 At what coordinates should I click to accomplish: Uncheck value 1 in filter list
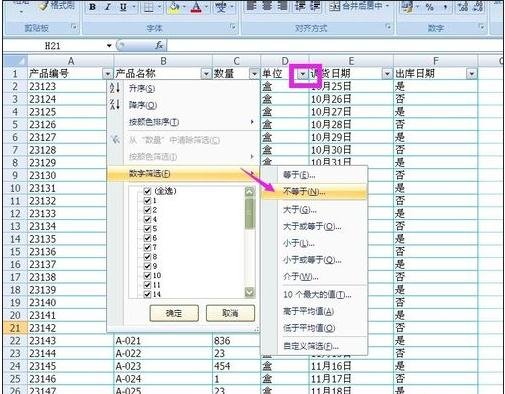point(147,200)
